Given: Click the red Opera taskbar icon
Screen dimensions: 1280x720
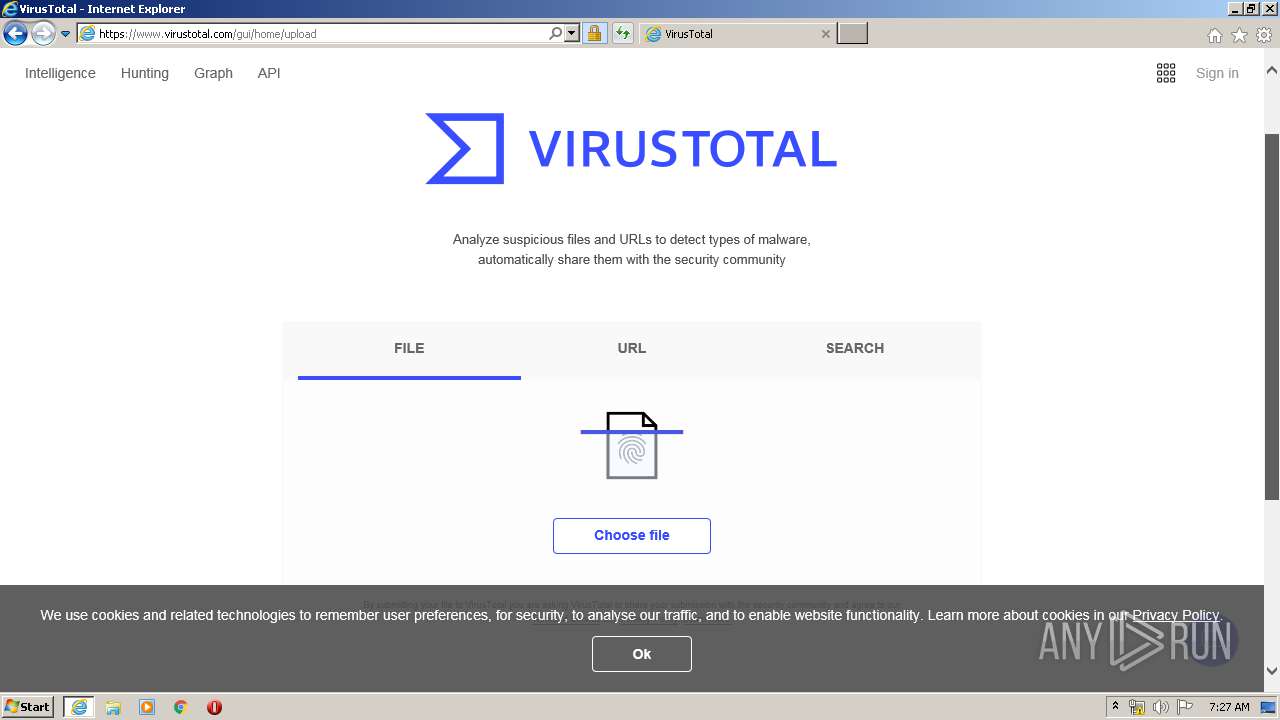Looking at the screenshot, I should pyautogui.click(x=214, y=707).
